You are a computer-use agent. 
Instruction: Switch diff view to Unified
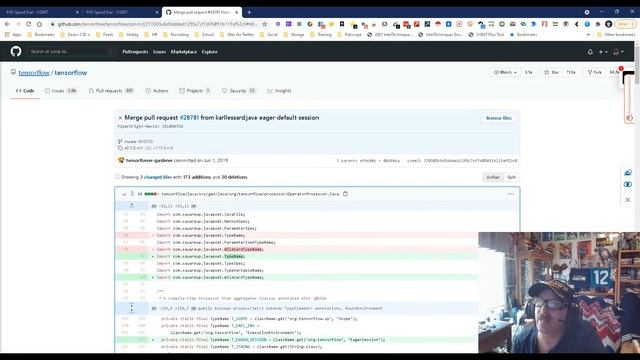[493, 177]
